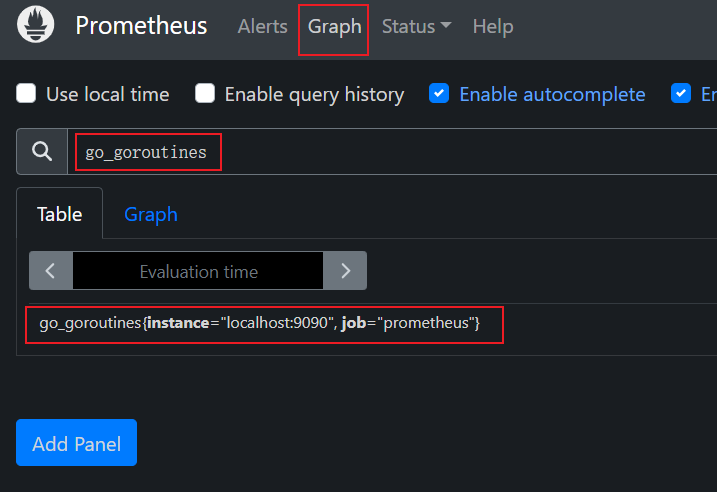Click into the Evaluation time field
This screenshot has width=717, height=492.
[198, 271]
